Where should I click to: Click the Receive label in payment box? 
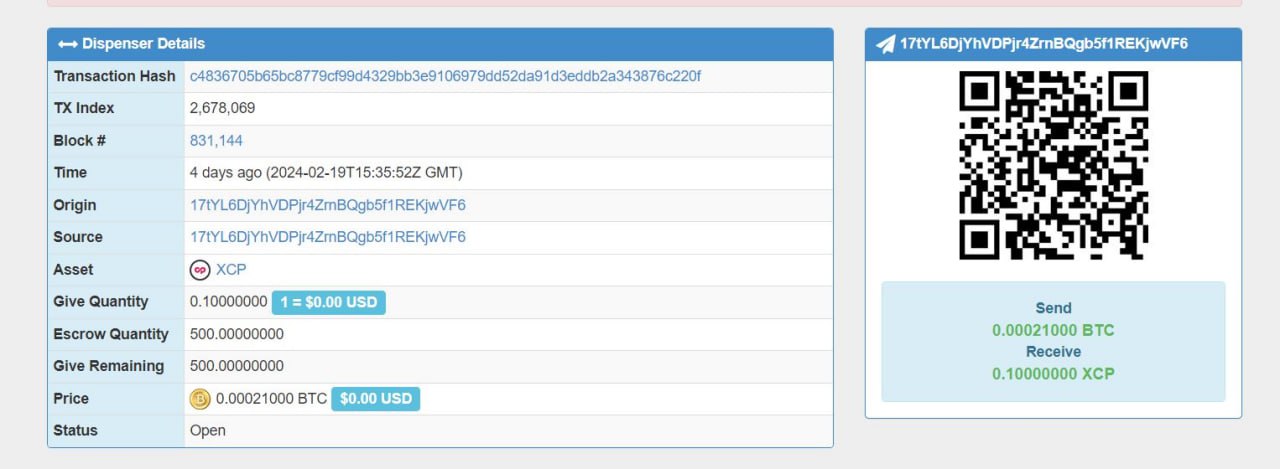[x=1053, y=352]
